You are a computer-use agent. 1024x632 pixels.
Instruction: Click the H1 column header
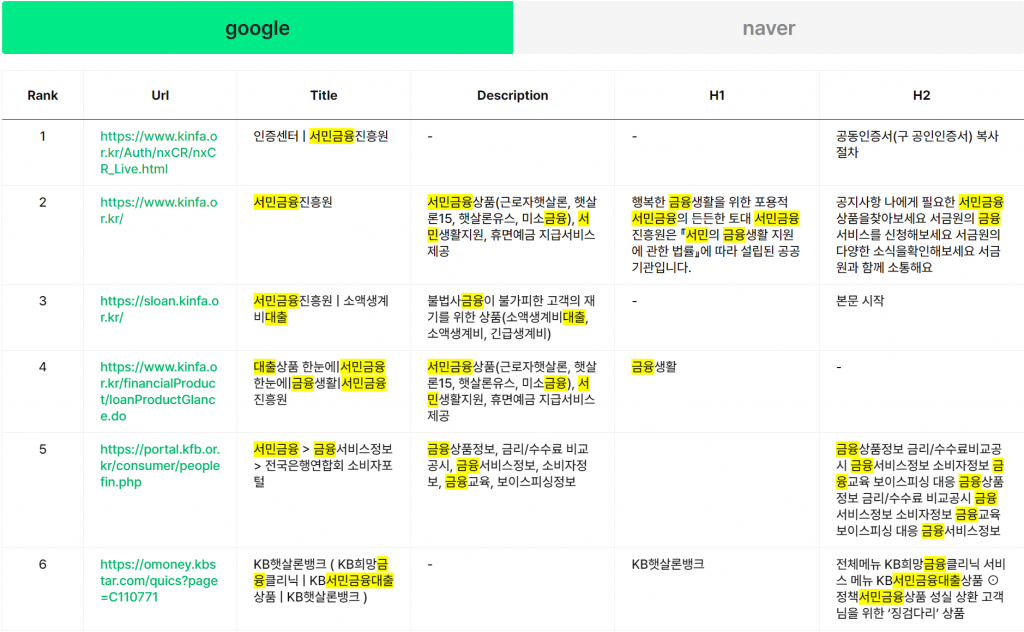717,96
